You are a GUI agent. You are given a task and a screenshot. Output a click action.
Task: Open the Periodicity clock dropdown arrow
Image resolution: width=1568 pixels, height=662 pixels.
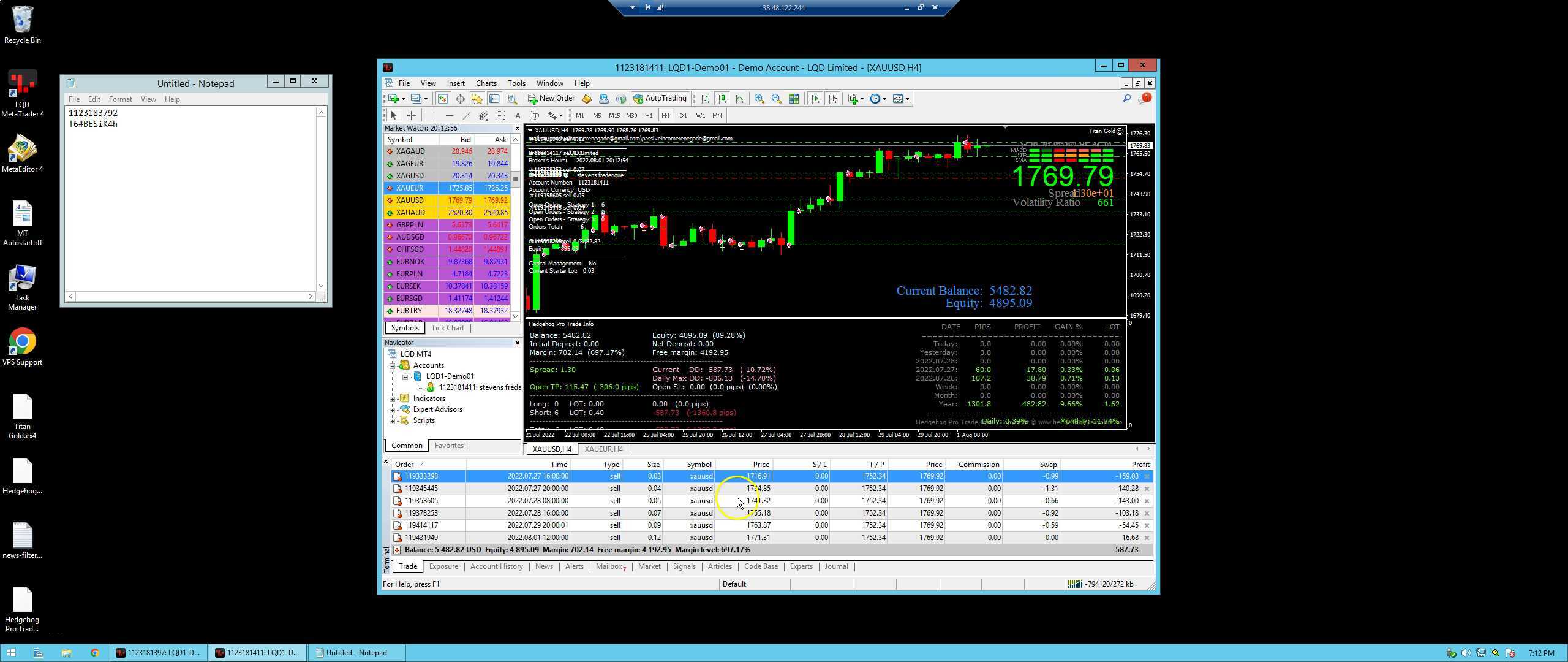click(884, 99)
